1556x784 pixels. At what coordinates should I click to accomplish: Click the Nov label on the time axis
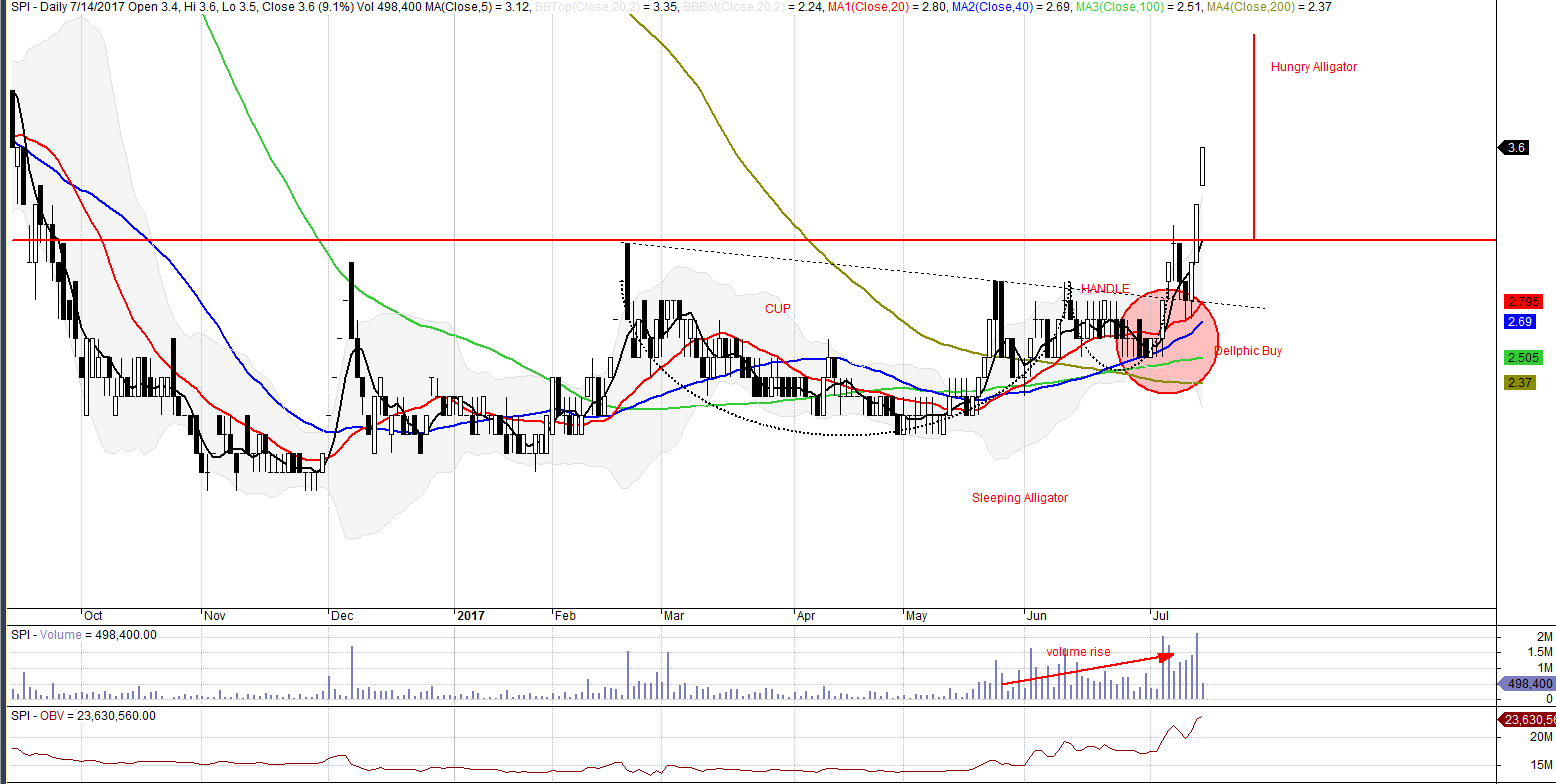click(214, 616)
